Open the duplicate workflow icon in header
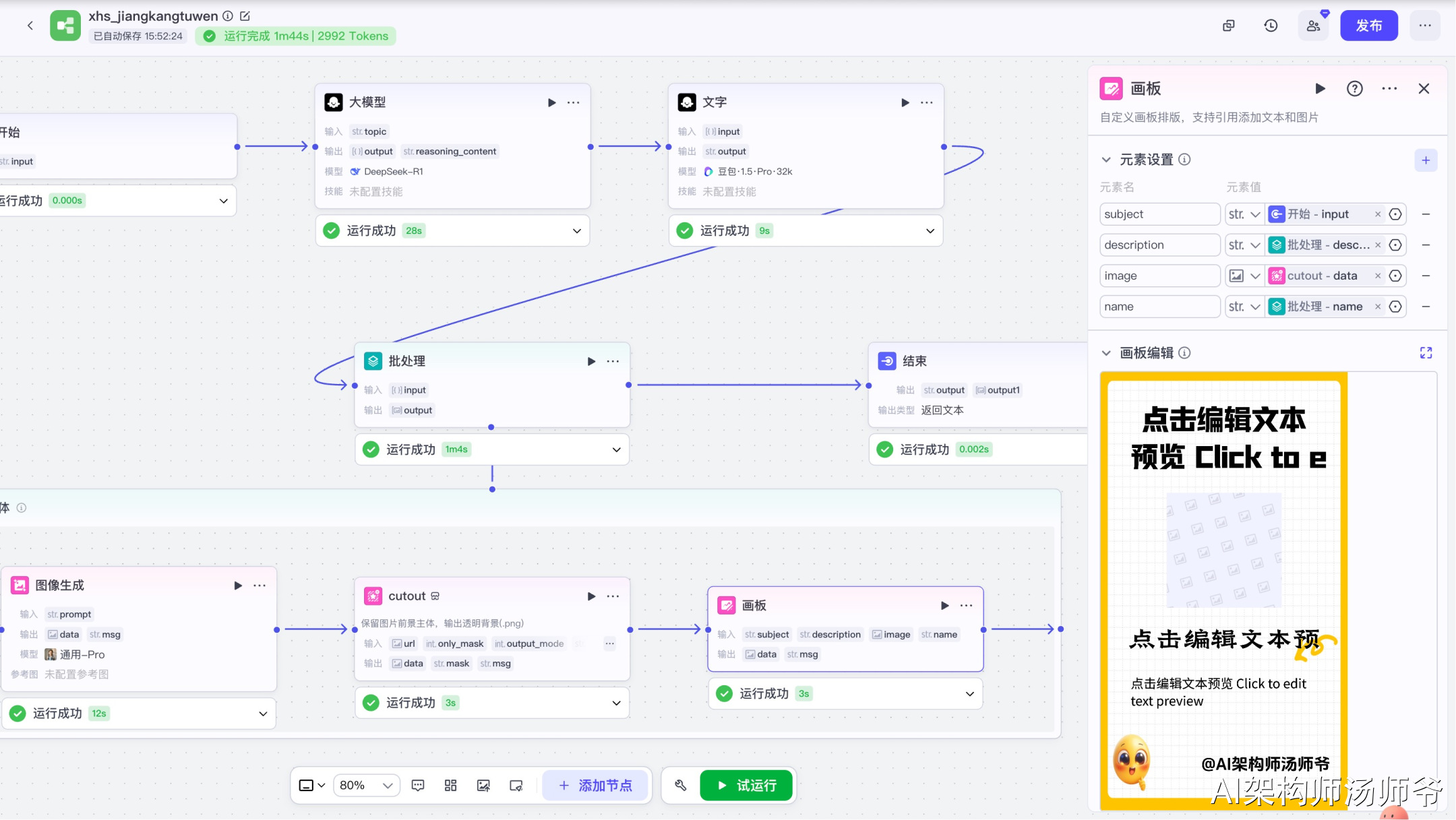 1229,26
